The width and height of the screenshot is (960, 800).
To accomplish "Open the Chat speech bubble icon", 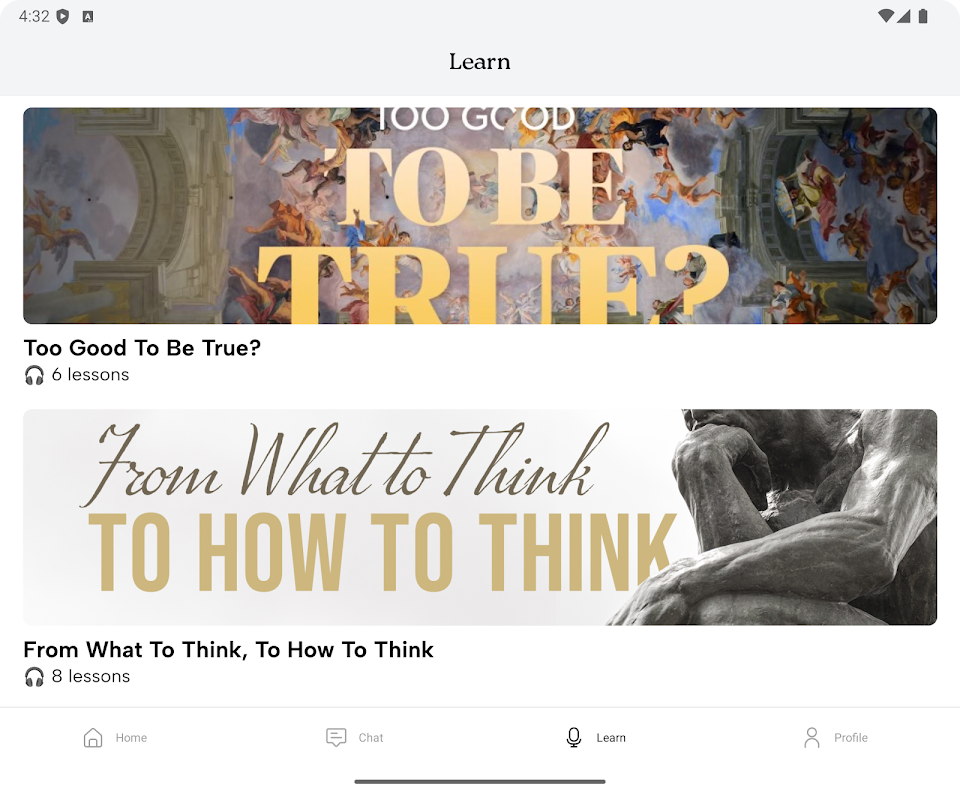I will click(336, 738).
